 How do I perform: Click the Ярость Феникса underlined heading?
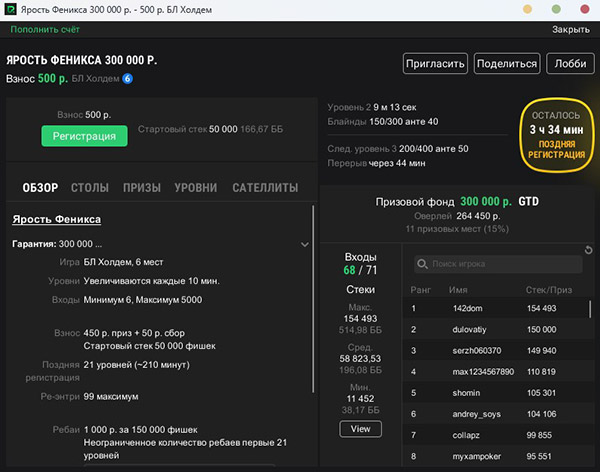[57, 219]
